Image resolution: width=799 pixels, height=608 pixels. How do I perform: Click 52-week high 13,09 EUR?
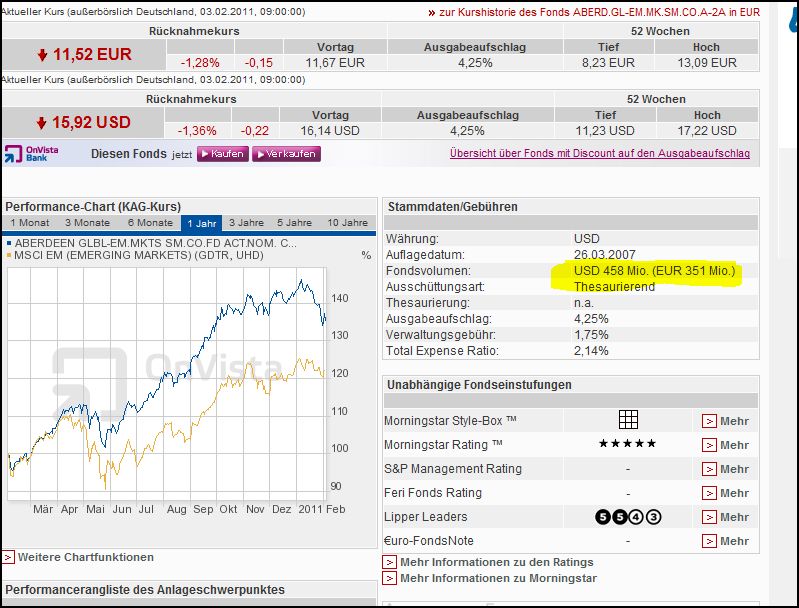pyautogui.click(x=707, y=63)
